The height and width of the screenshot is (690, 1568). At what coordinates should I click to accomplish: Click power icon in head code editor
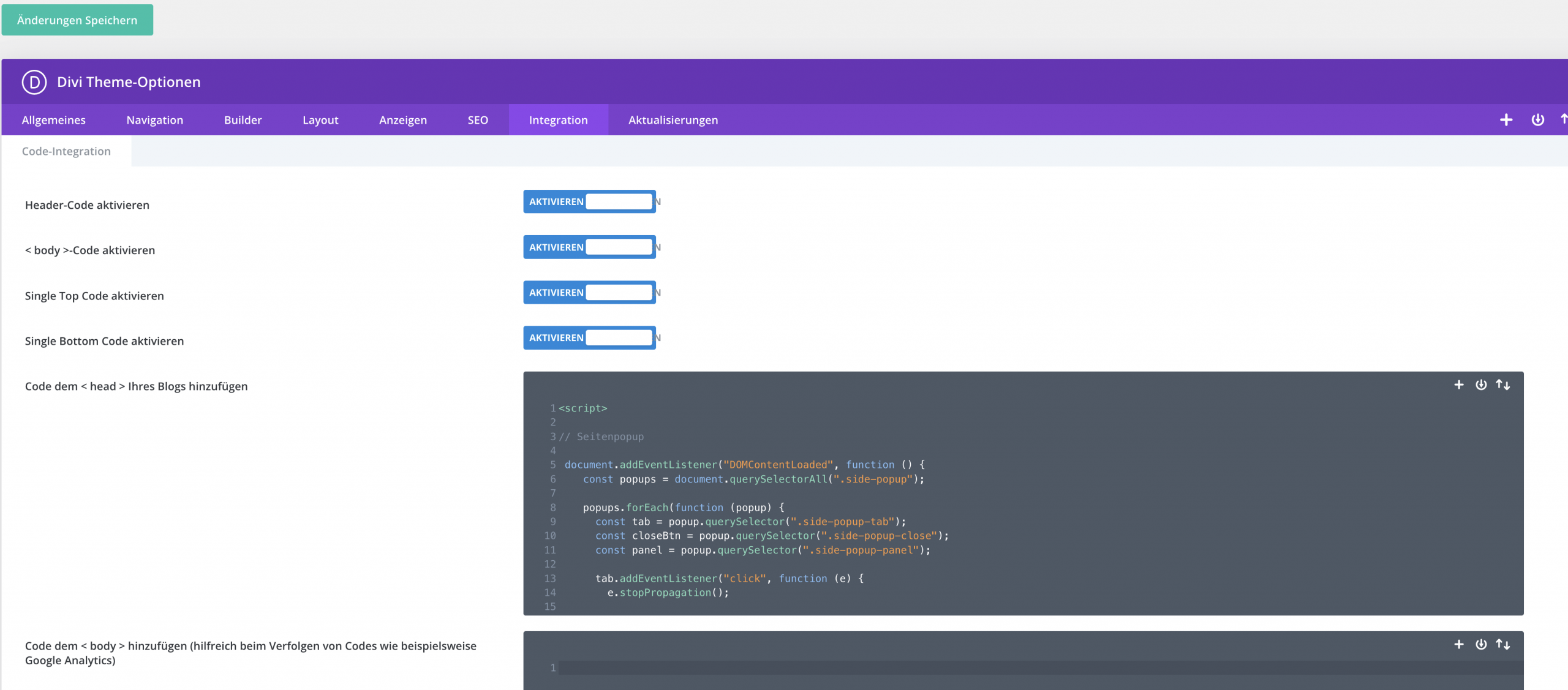1481,384
